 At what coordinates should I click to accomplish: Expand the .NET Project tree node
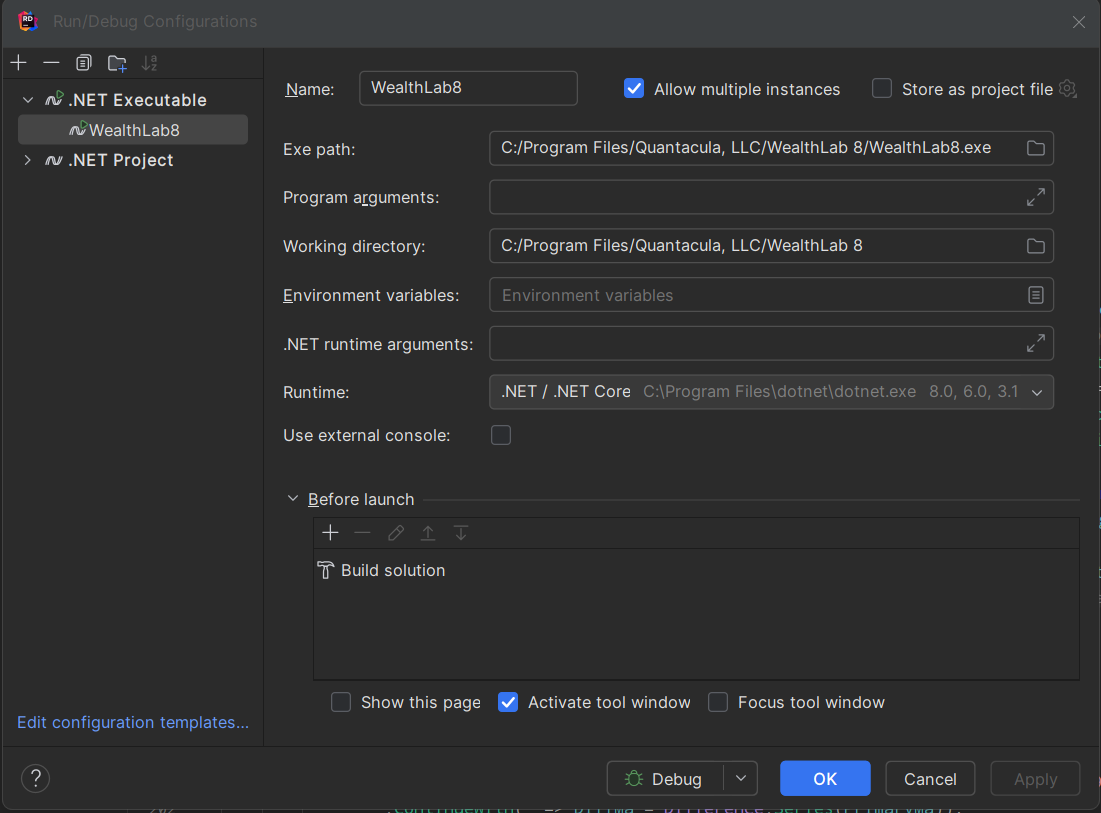pyautogui.click(x=27, y=160)
